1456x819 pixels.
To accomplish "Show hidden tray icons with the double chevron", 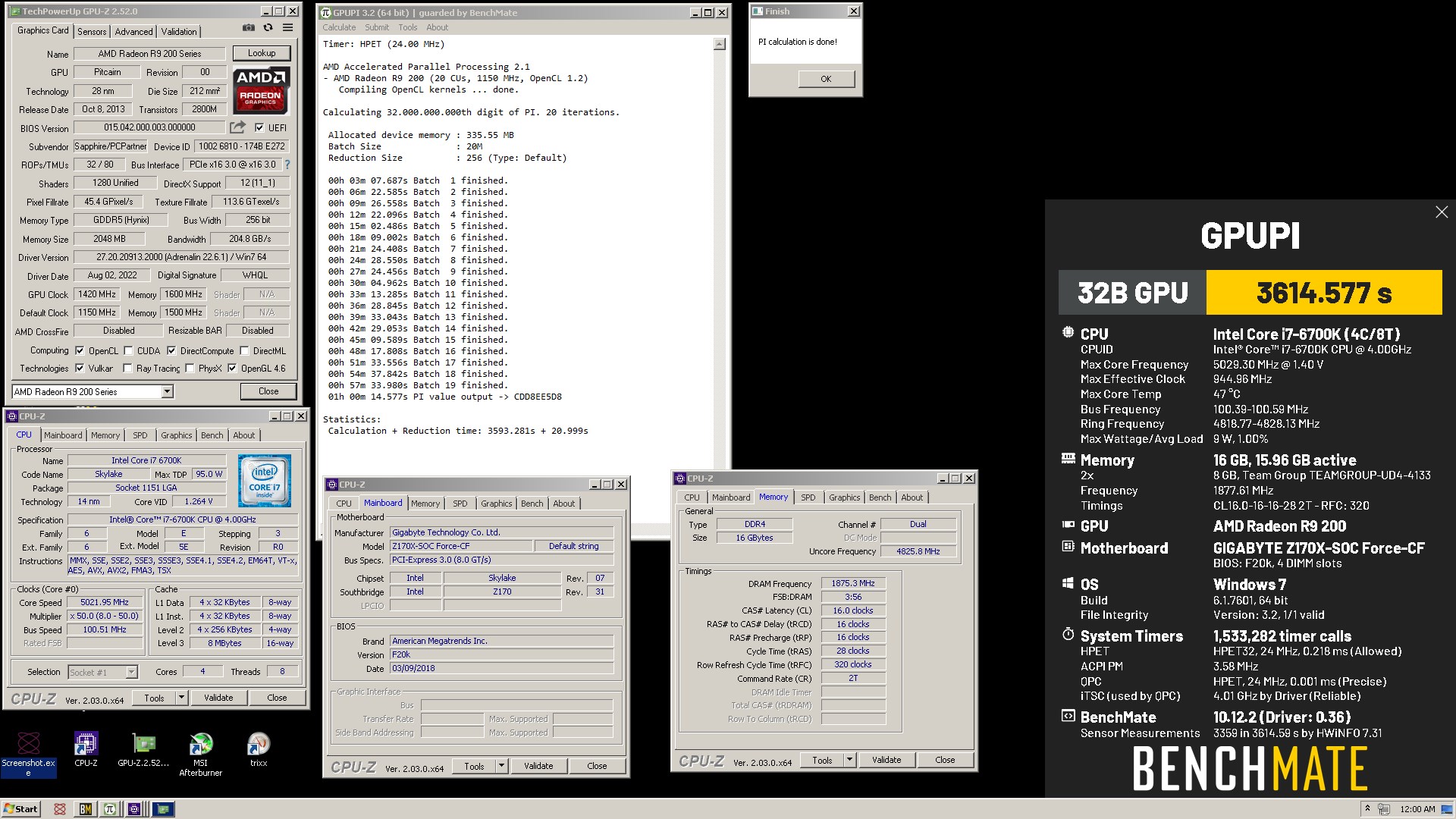I will point(1367,809).
